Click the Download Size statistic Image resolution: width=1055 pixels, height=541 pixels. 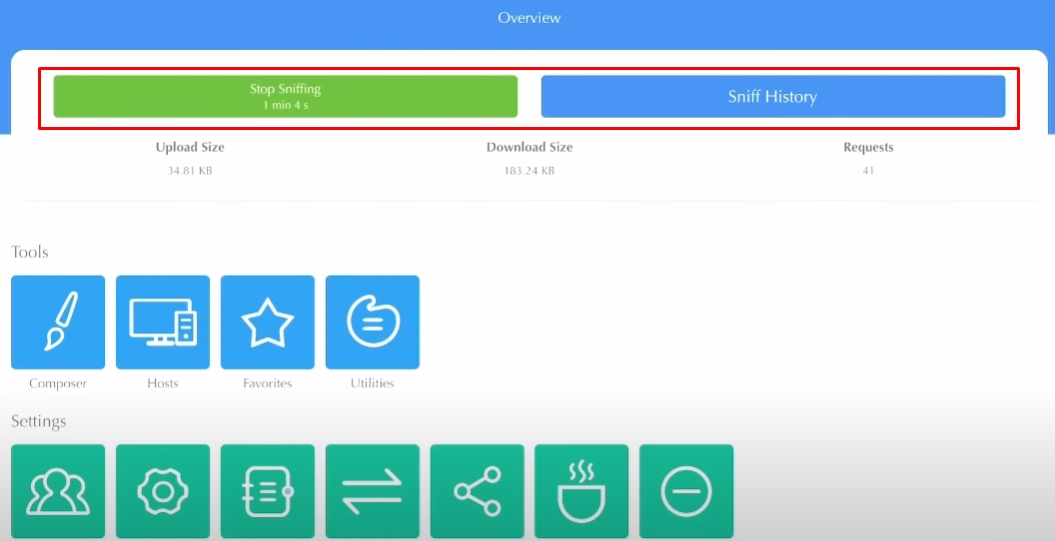[x=529, y=148]
